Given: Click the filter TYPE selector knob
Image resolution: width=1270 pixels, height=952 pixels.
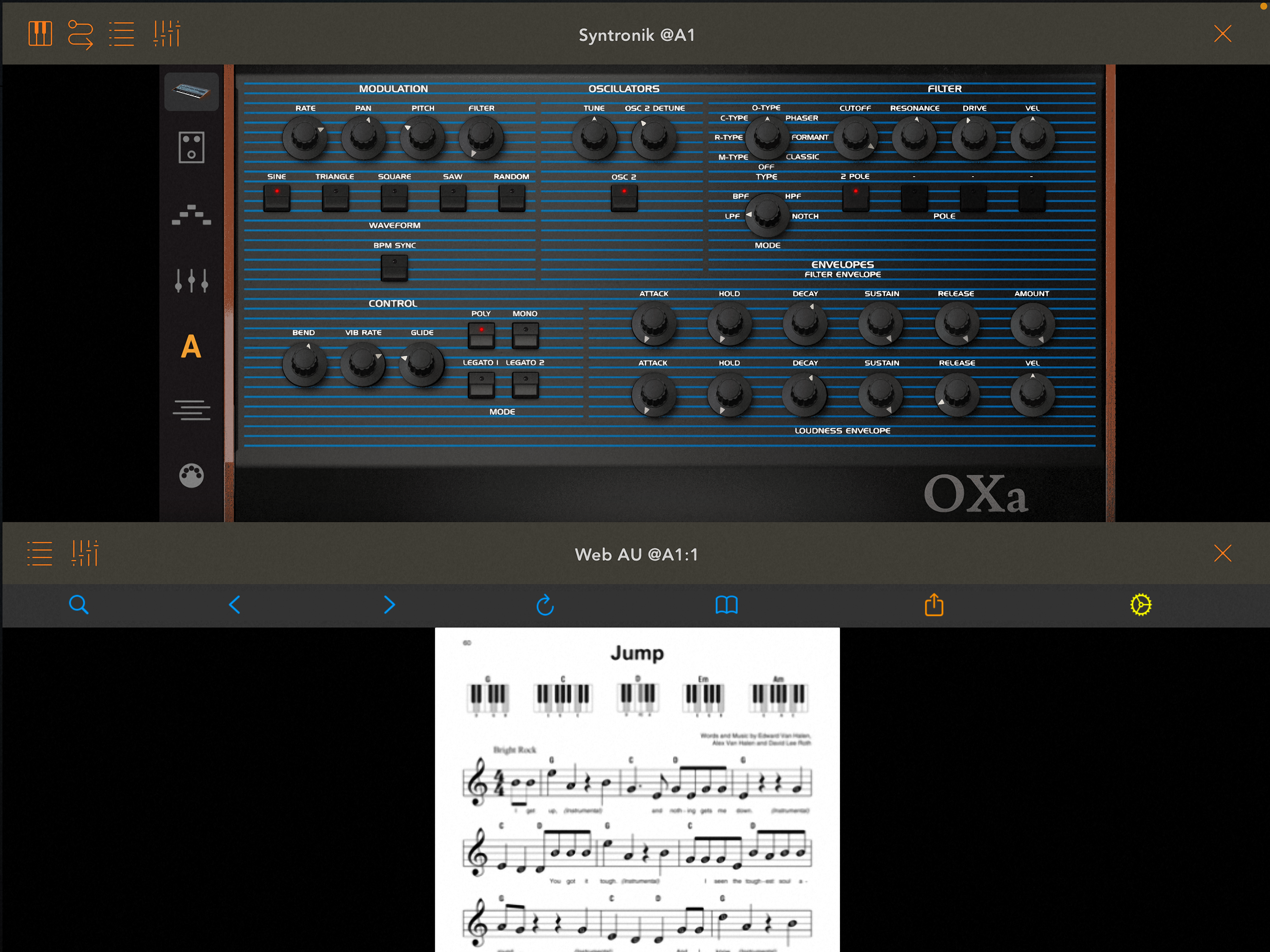Looking at the screenshot, I should click(x=767, y=138).
